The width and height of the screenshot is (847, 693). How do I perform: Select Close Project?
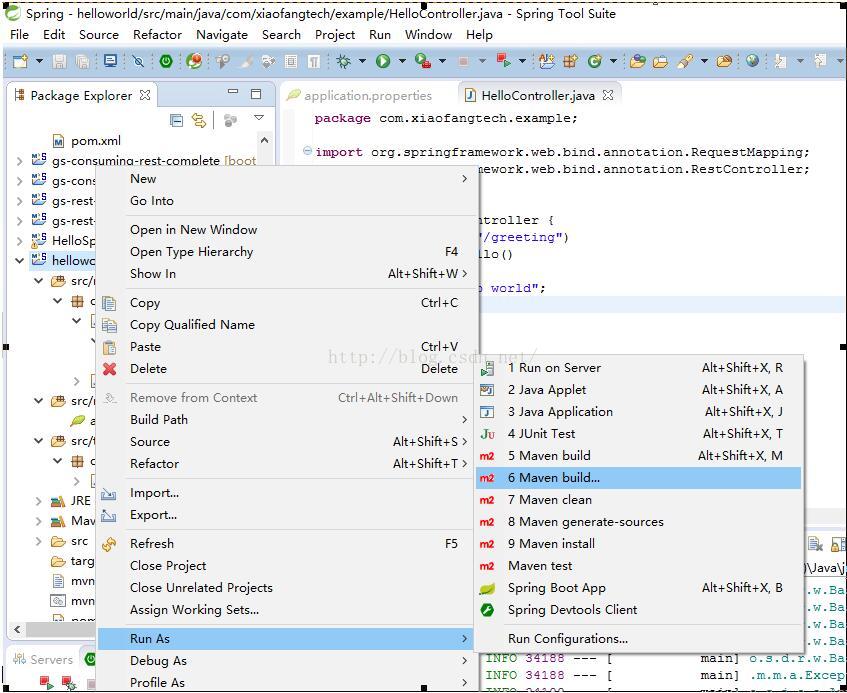tap(286, 566)
